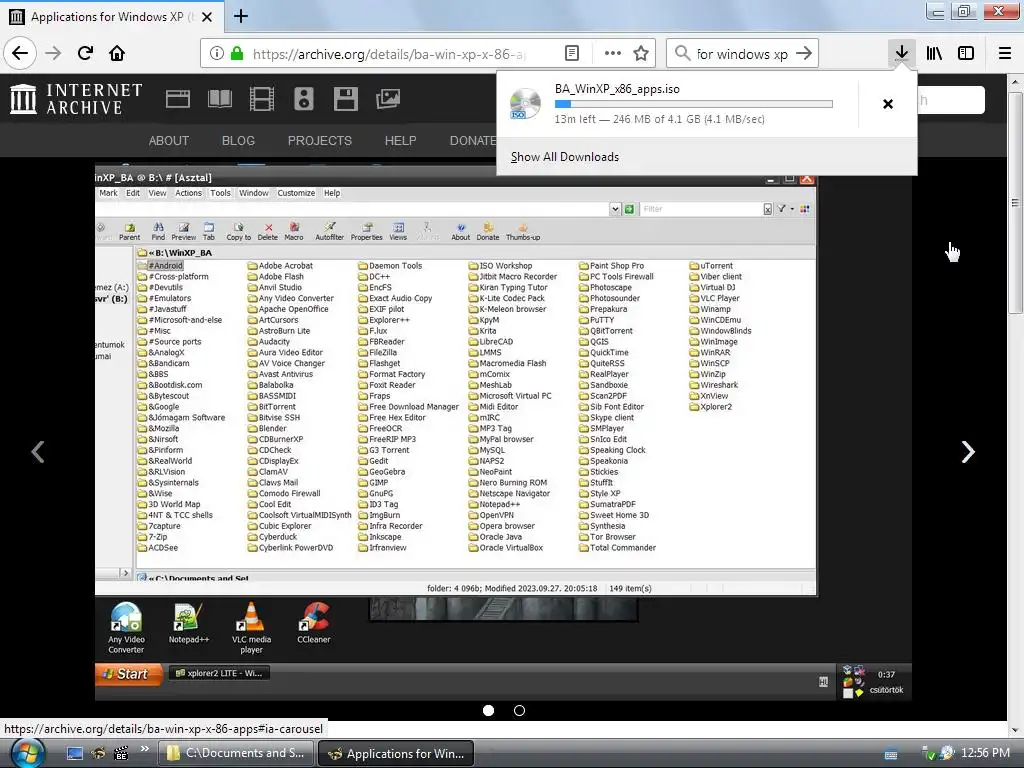Click the Internet Archive search field
The width and height of the screenshot is (1024, 768).
tap(951, 100)
